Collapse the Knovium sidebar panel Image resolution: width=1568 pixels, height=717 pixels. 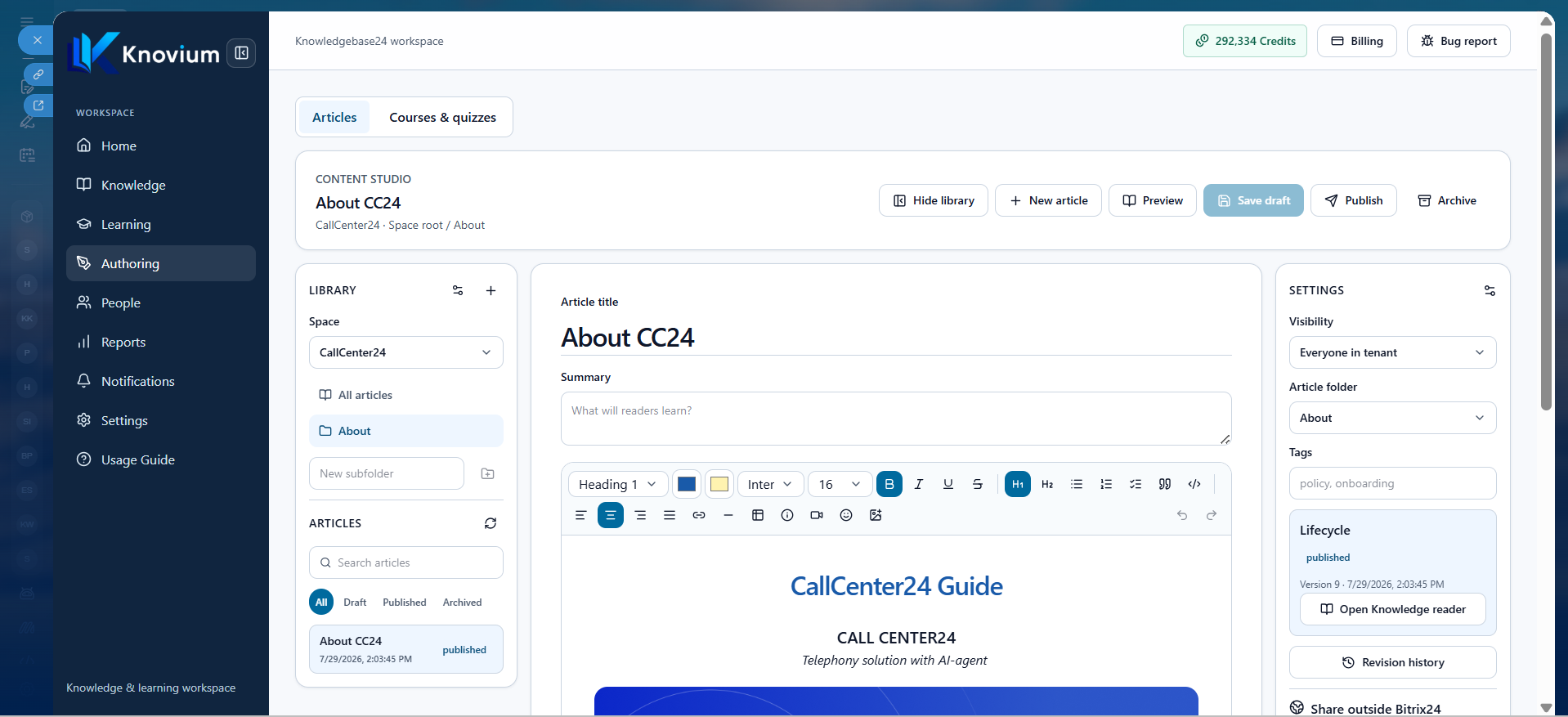241,53
